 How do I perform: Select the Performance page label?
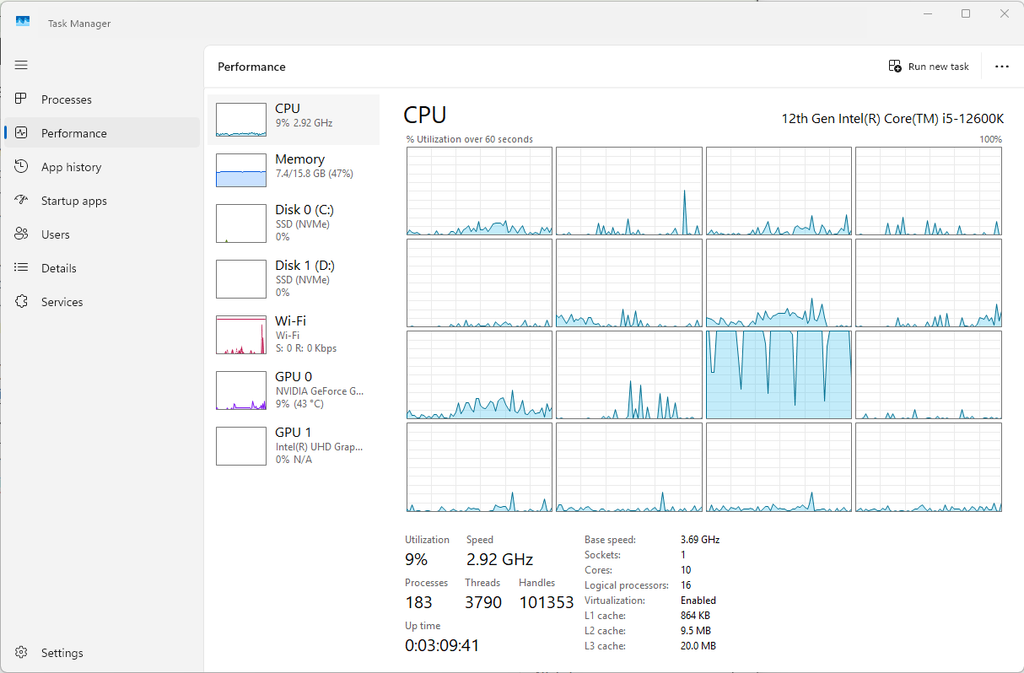(x=74, y=133)
